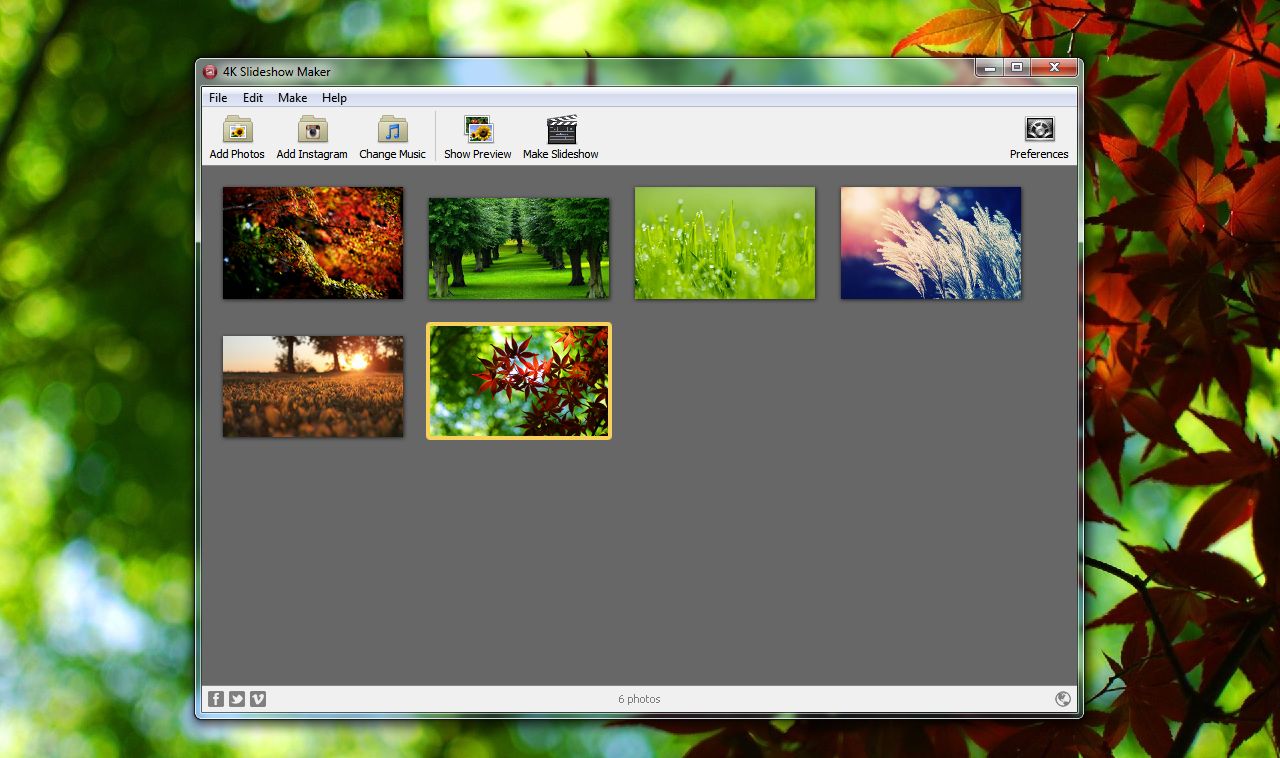Select the Add Instagram import tool

[311, 136]
